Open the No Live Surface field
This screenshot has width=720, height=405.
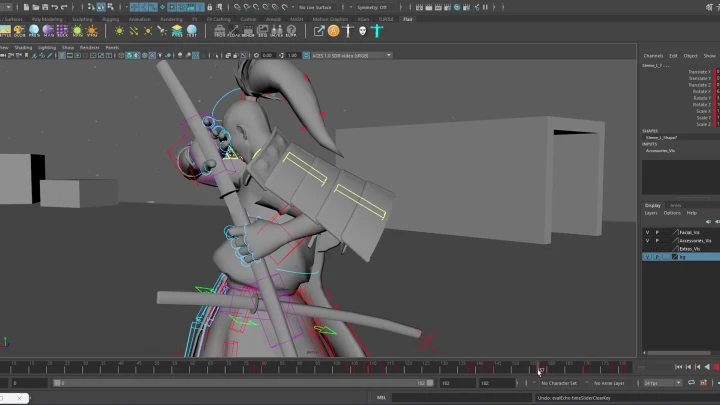[316, 7]
